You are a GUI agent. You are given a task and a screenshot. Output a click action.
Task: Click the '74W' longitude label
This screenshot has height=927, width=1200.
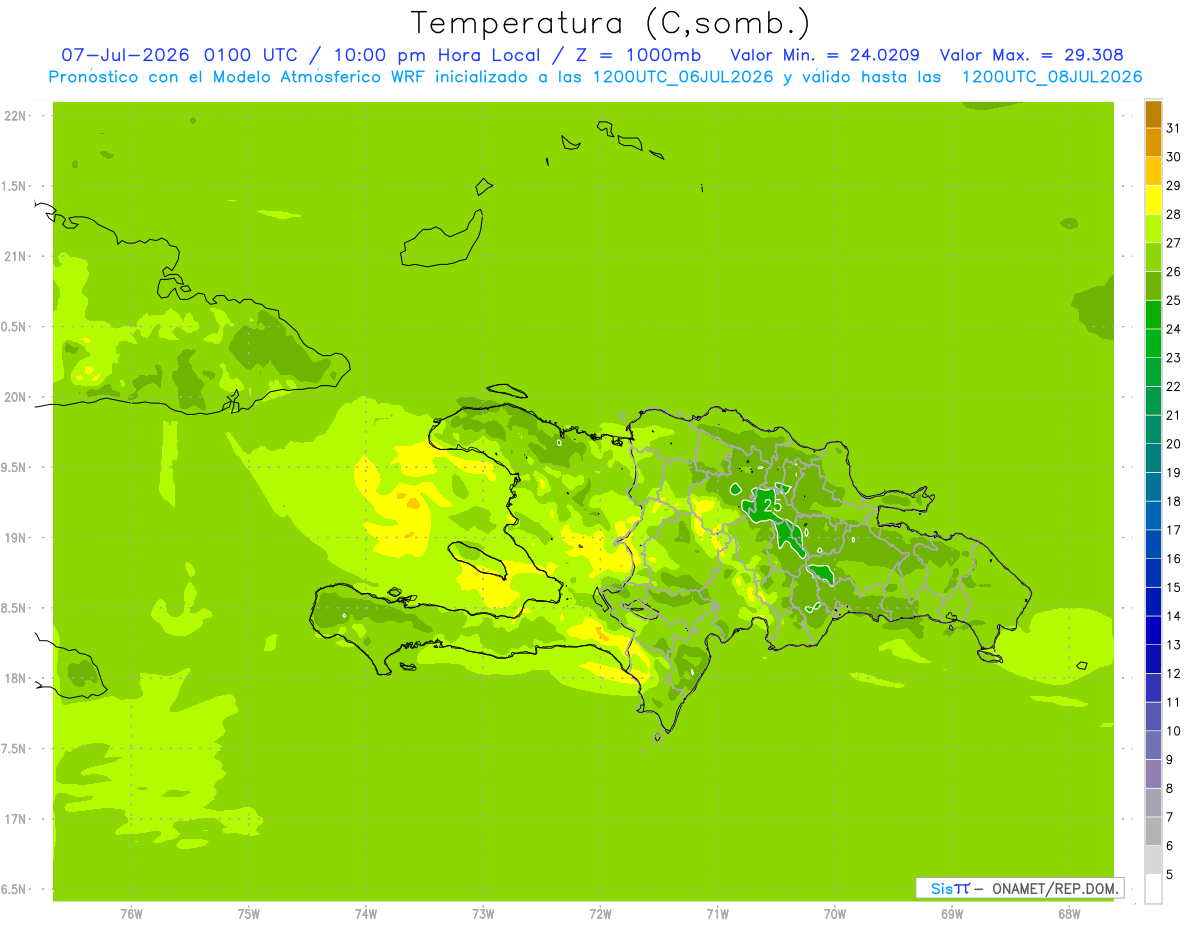[x=366, y=913]
